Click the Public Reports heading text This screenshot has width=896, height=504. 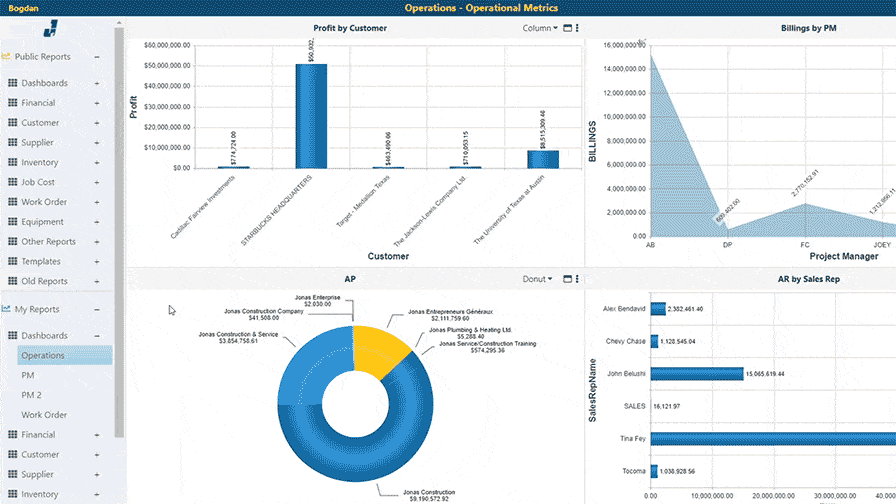42,57
